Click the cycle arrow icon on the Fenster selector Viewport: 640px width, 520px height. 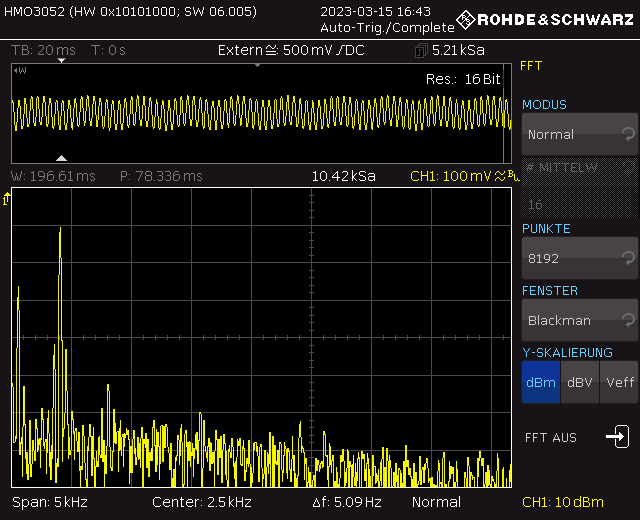click(627, 320)
